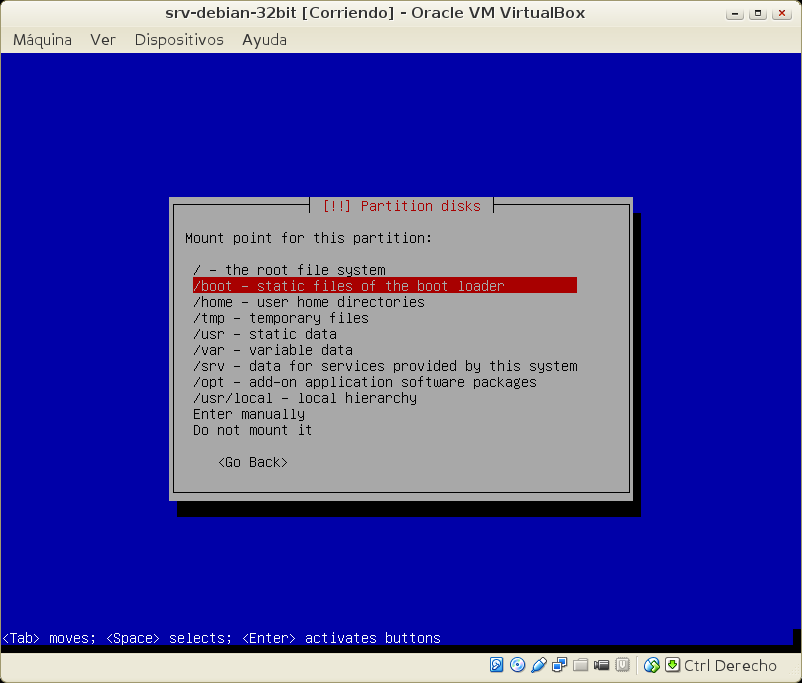802x683 pixels.
Task: Click the video capture status icon
Action: point(601,665)
